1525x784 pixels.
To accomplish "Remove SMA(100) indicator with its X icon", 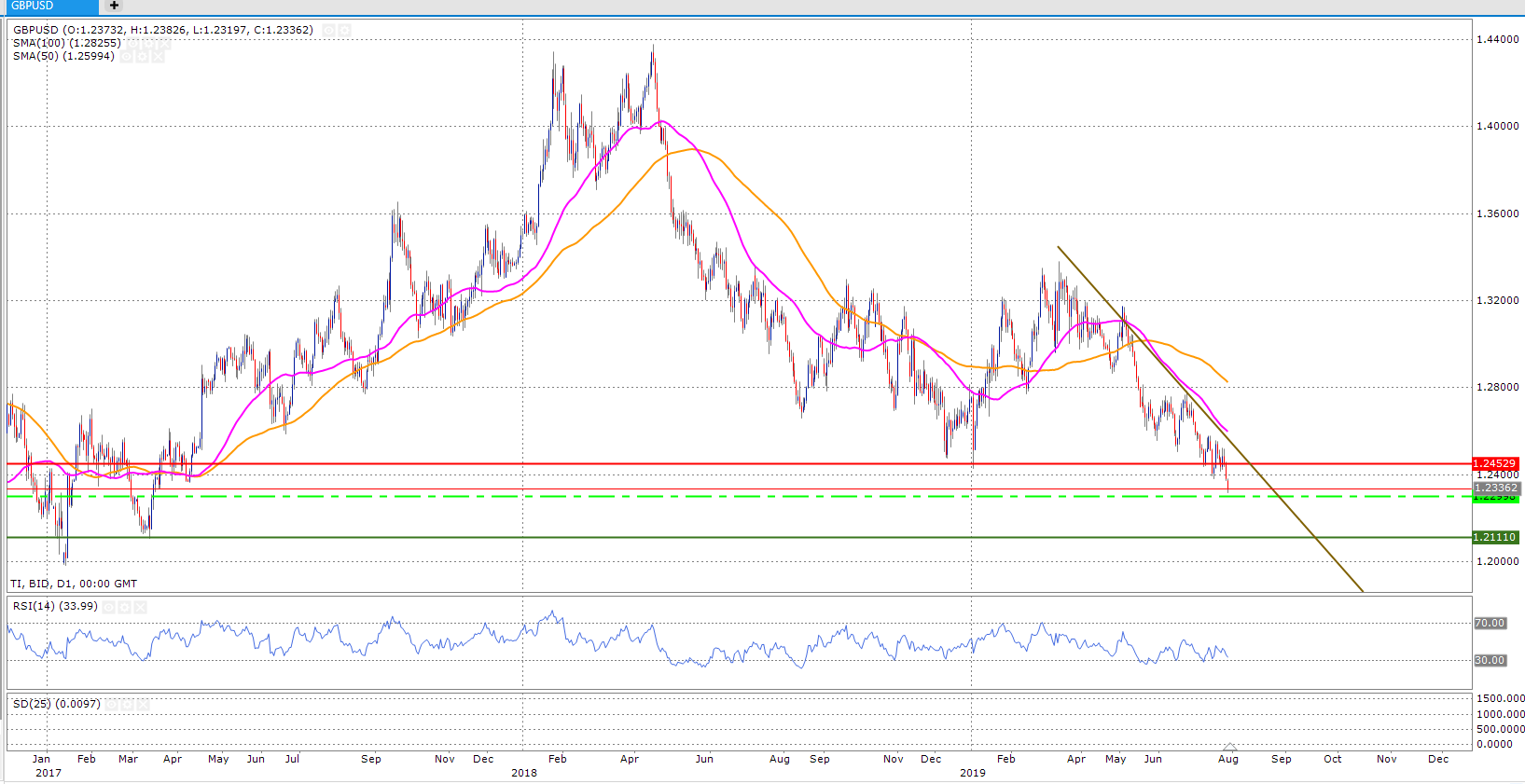I will point(164,44).
